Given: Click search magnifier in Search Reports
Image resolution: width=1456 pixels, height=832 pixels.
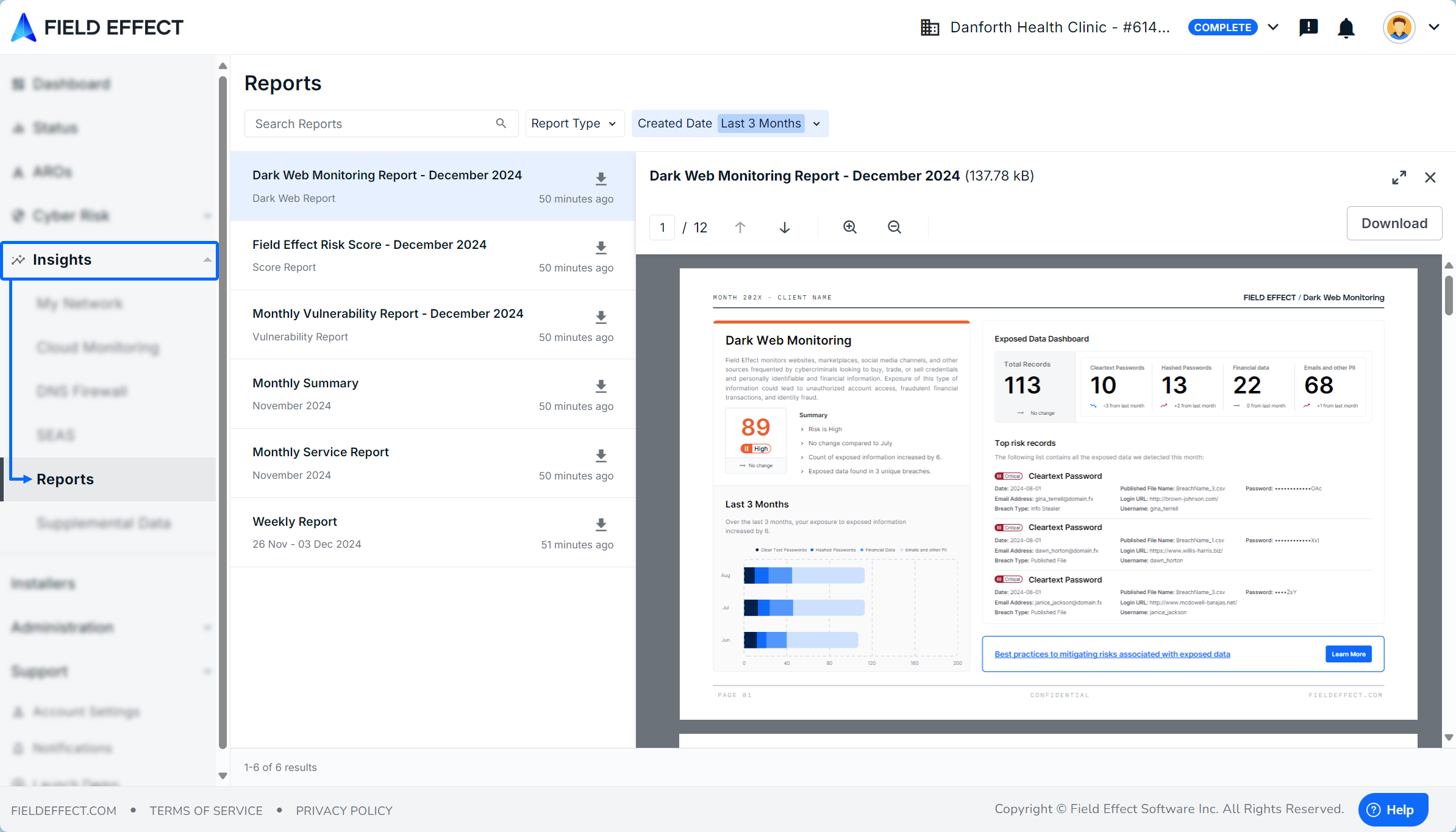Looking at the screenshot, I should (x=501, y=124).
